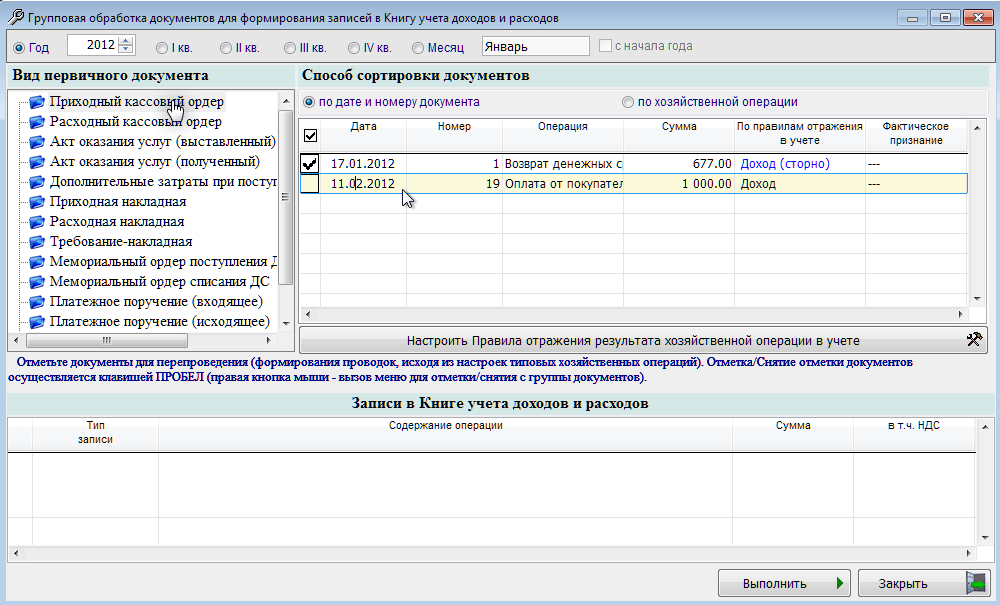
Task: Decrease the year with spinner down arrow
Action: [x=126, y=49]
